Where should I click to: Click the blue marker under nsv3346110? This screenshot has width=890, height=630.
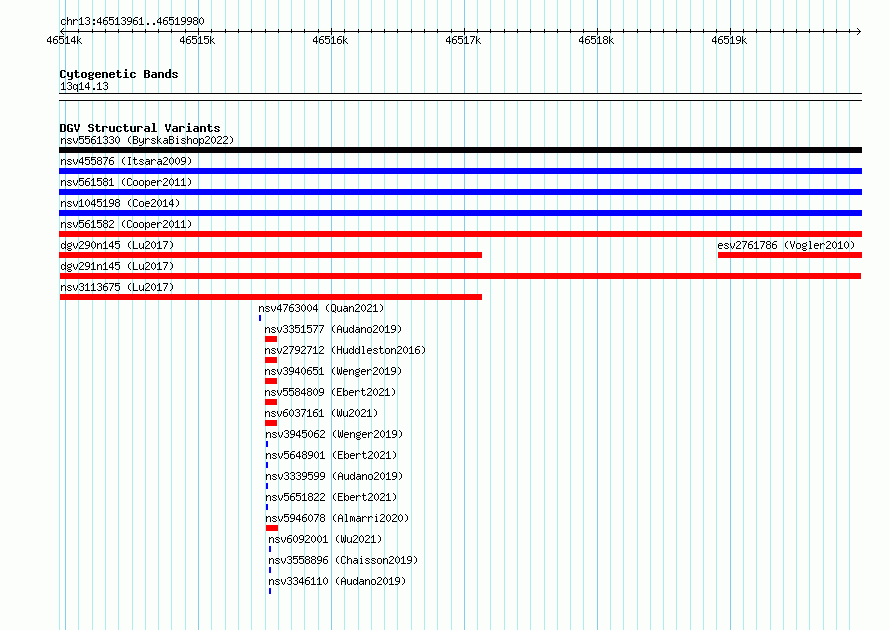(270, 591)
